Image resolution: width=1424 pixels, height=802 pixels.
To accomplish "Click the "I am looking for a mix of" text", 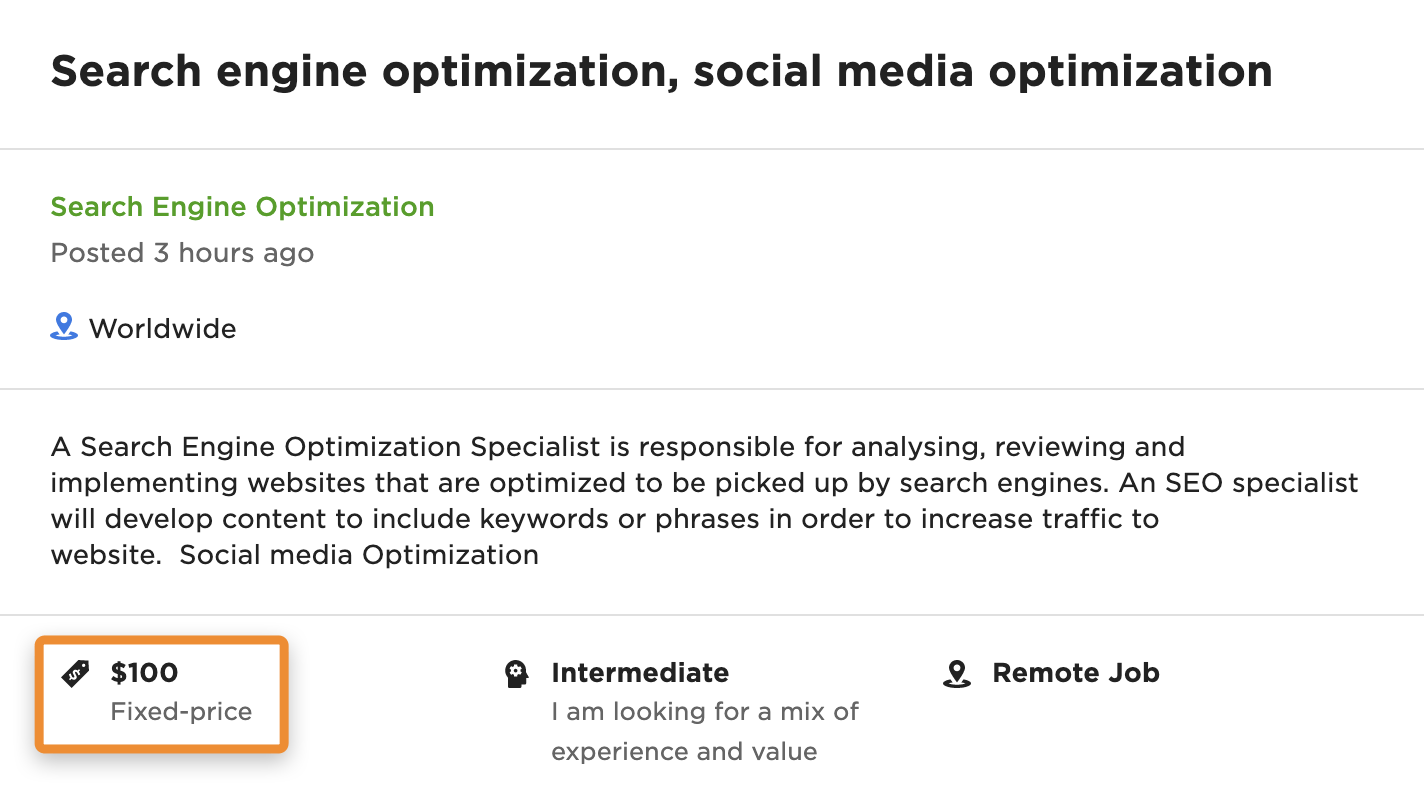I will pos(705,712).
